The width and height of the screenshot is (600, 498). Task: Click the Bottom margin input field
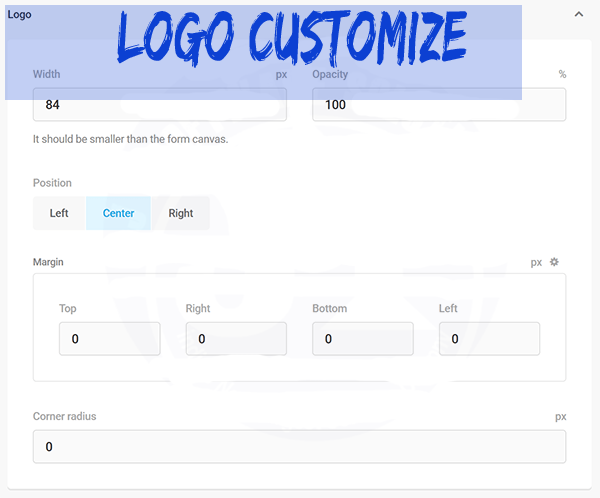(363, 339)
